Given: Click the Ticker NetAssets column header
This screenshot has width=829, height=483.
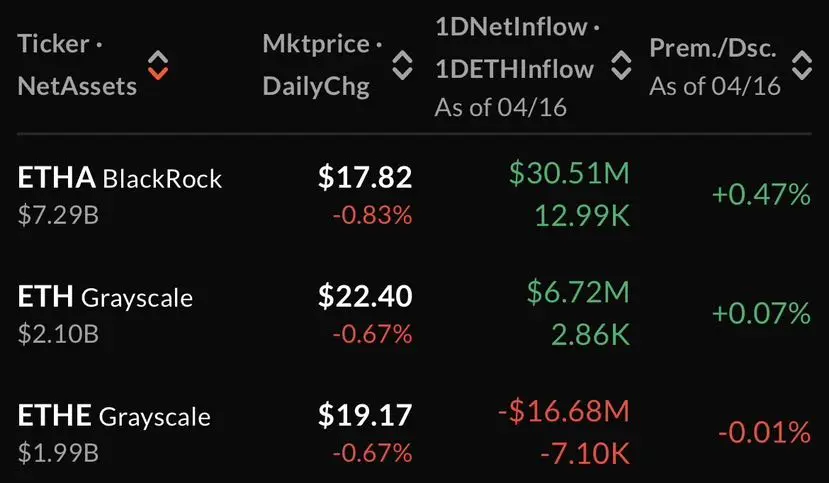Looking at the screenshot, I should tap(77, 66).
